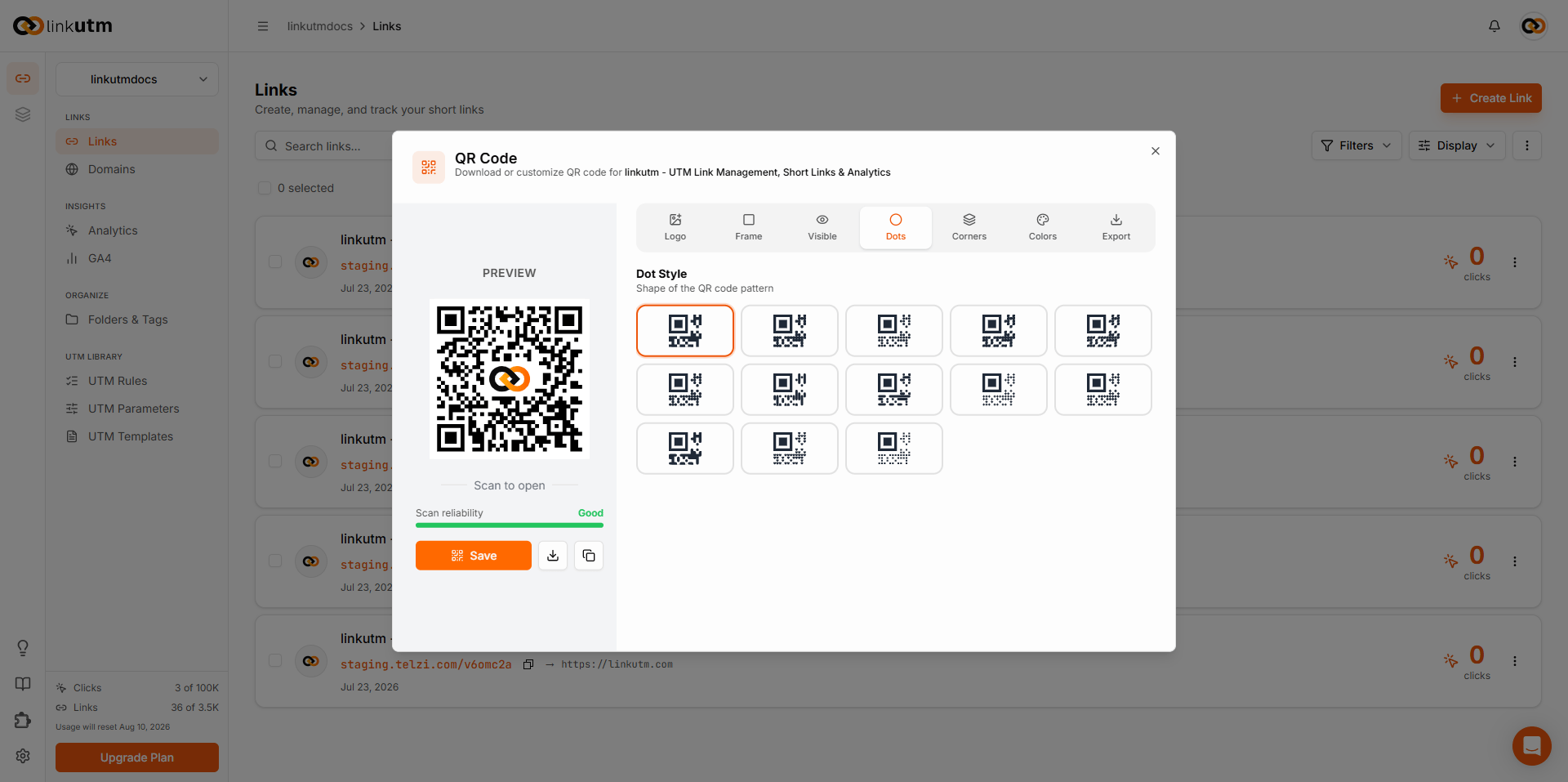Open Folders & Tags
1568x782 pixels.
pyautogui.click(x=137, y=320)
